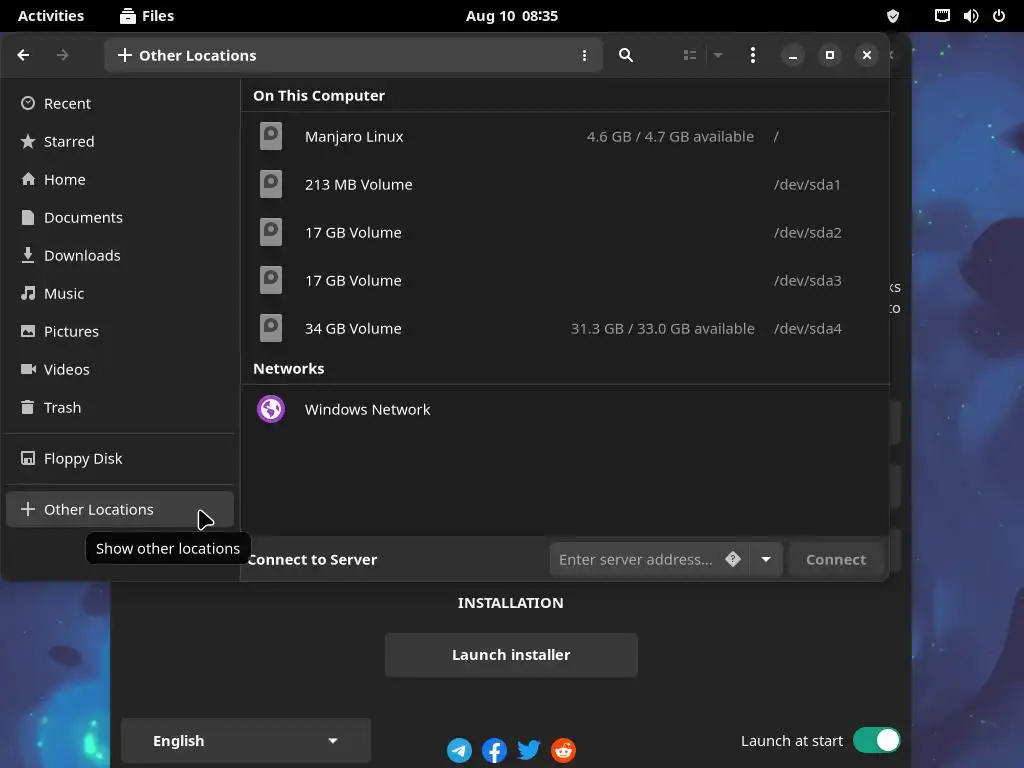Screen dimensions: 1024x768
Task: Open the Telegram link icon
Action: [x=459, y=750]
